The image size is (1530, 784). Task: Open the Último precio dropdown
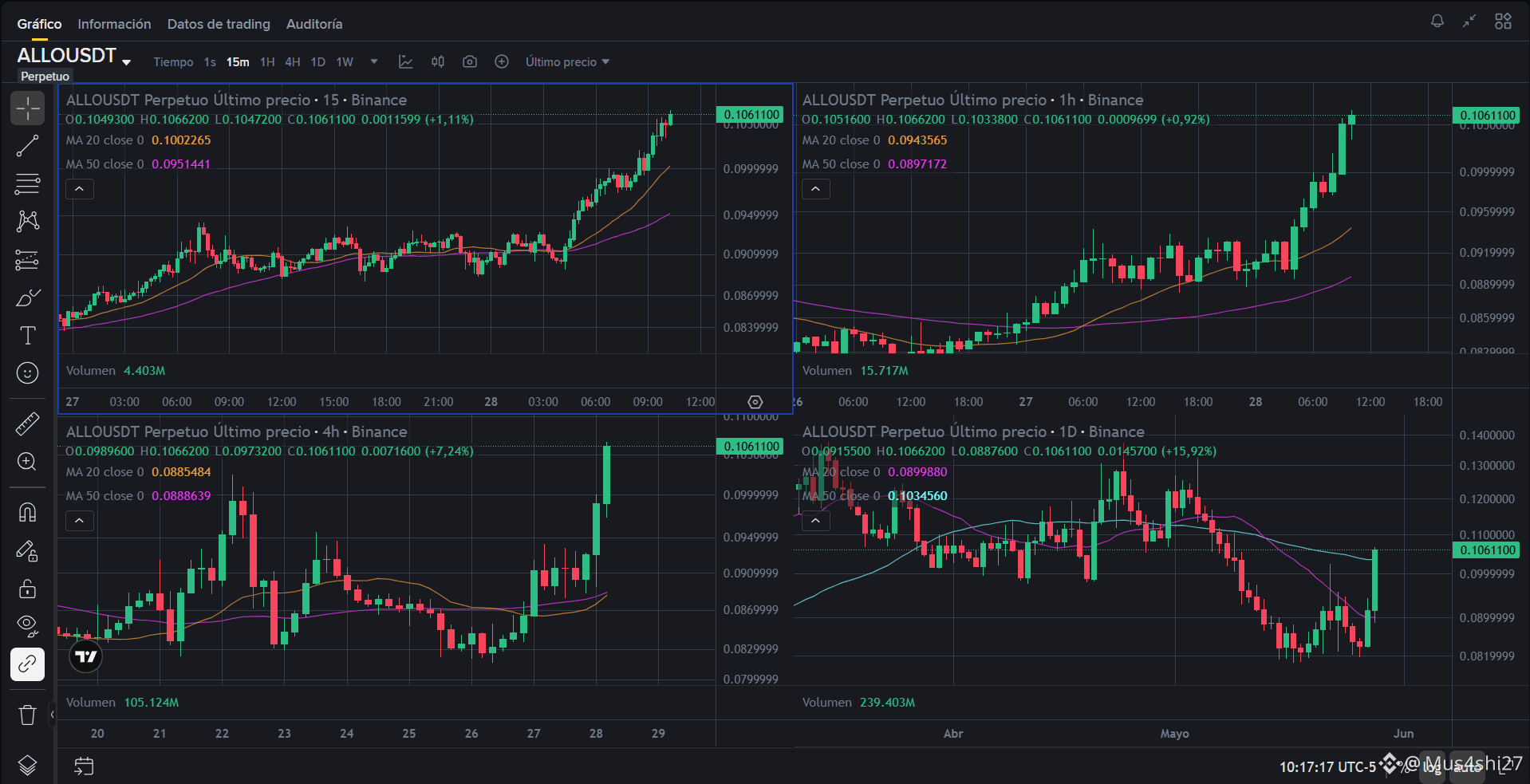(x=567, y=61)
